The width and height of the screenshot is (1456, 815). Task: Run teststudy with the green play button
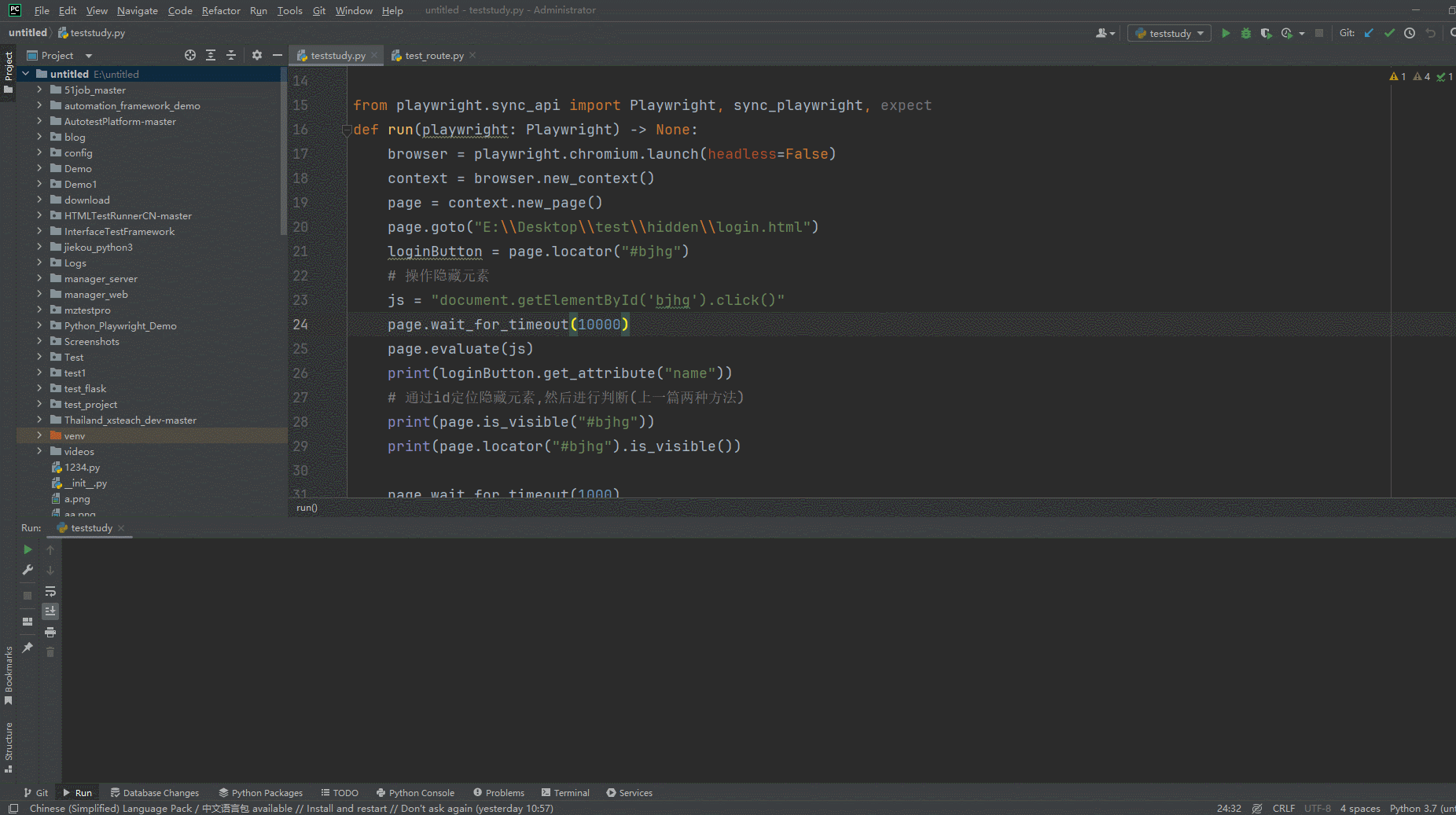click(x=1225, y=33)
